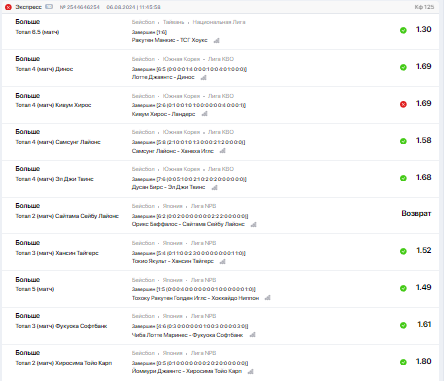Click market Тотал 3 (матч) Фукуока Софтбанк
Screen dimensions: 444x381
[61, 326]
